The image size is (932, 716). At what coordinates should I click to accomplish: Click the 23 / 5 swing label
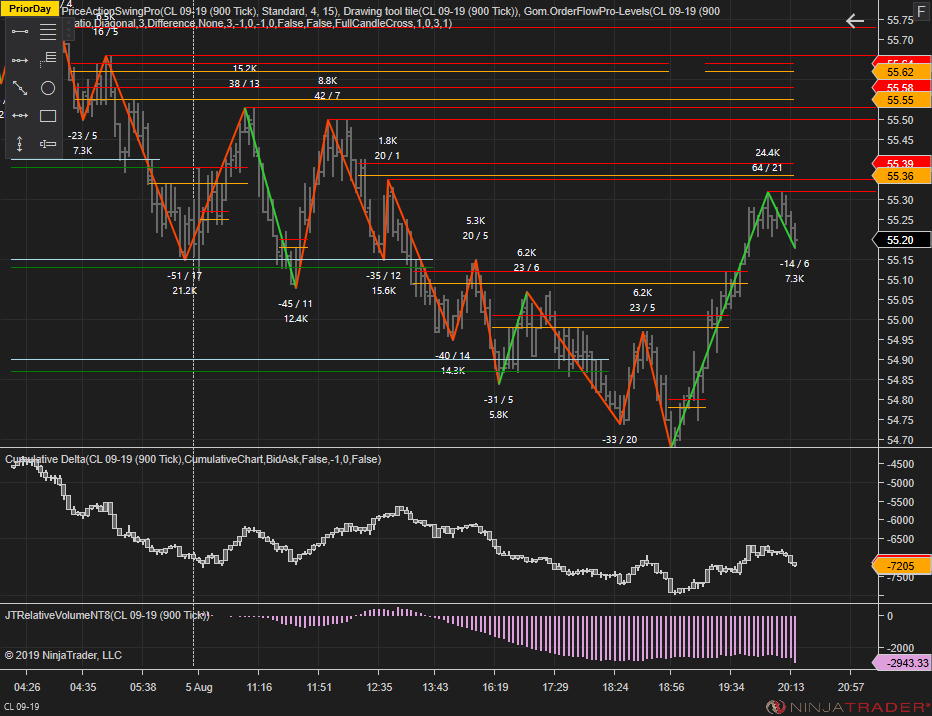point(642,307)
